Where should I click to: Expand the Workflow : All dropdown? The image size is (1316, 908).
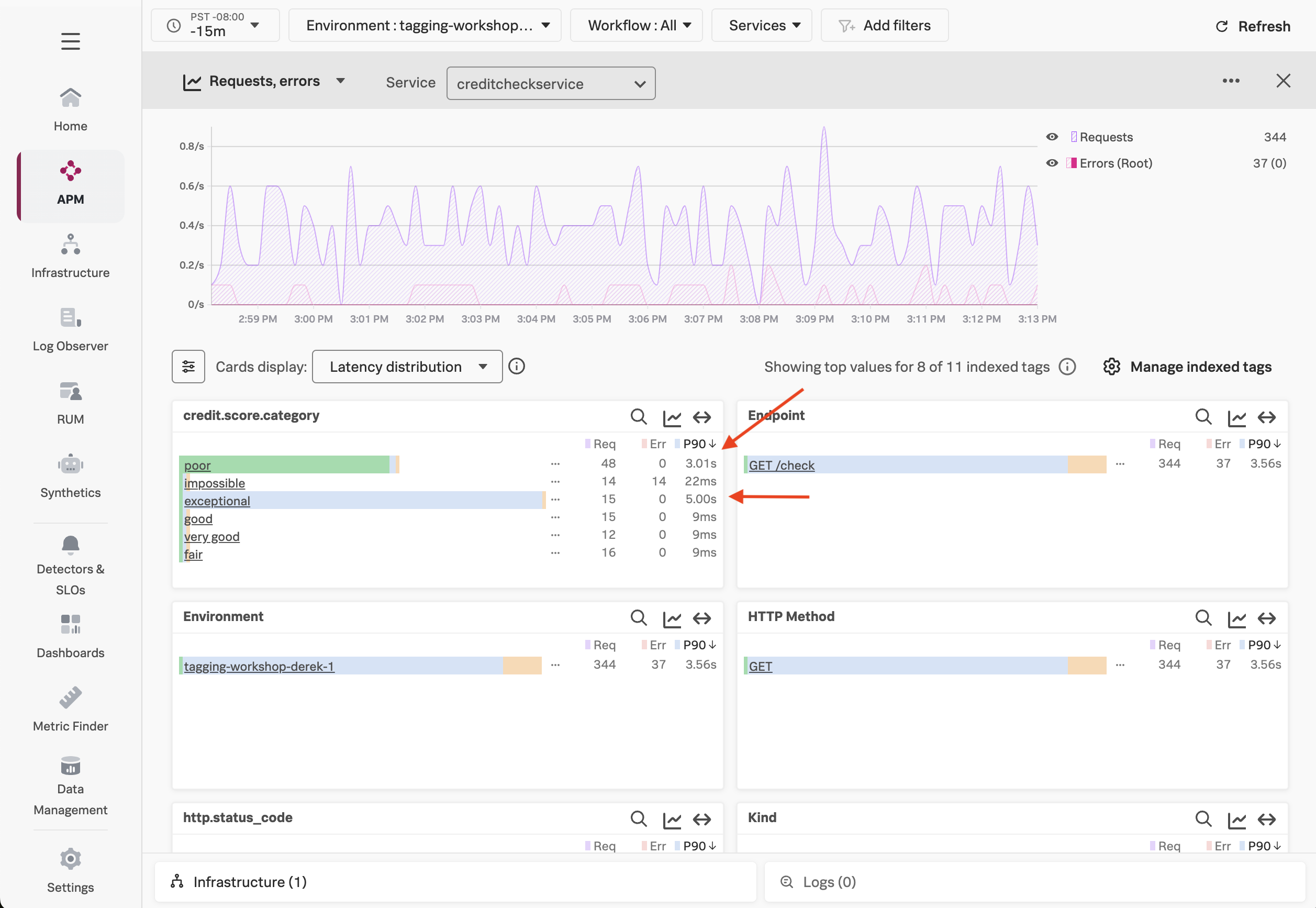(636, 25)
